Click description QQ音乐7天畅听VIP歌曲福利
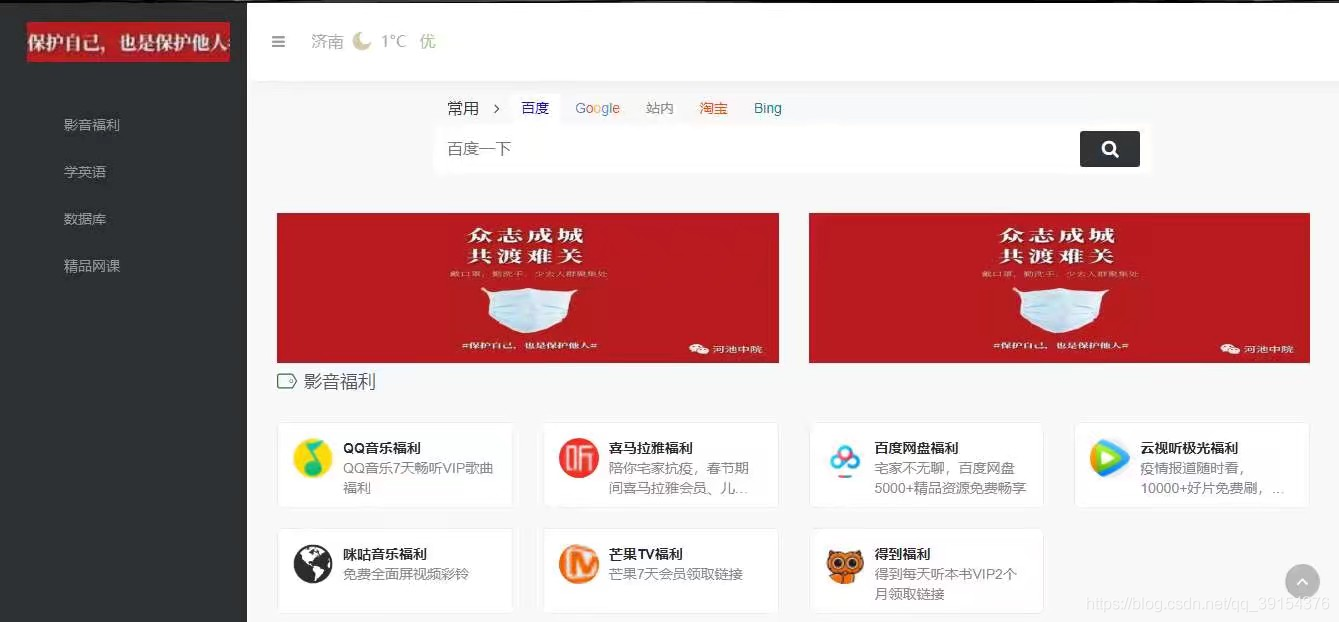Viewport: 1339px width, 622px height. click(x=418, y=478)
